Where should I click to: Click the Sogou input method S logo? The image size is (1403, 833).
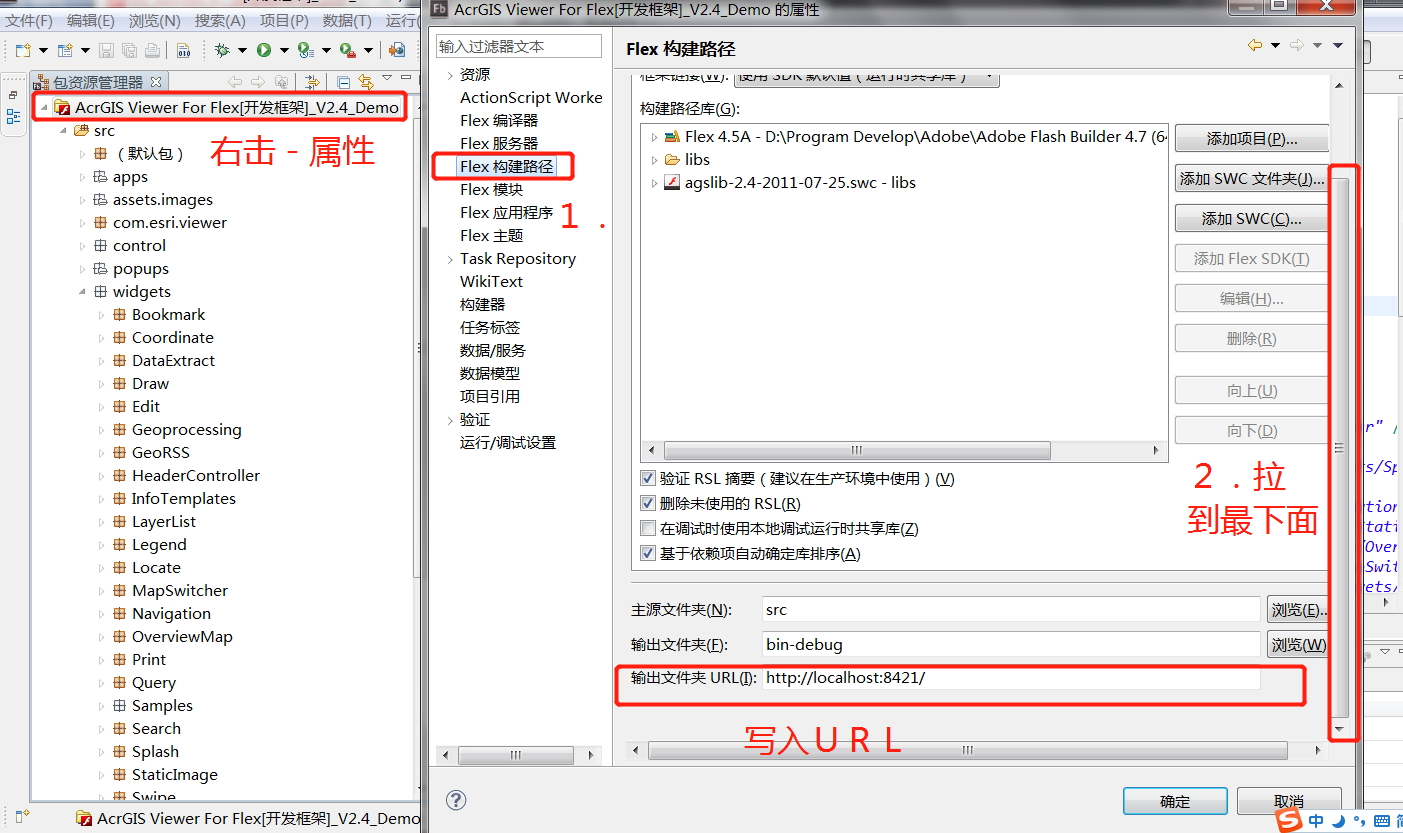tap(1290, 820)
